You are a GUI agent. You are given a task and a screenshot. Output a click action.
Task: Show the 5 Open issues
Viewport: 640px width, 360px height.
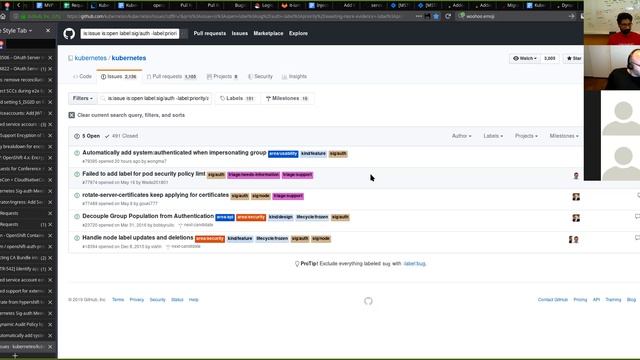click(x=87, y=136)
